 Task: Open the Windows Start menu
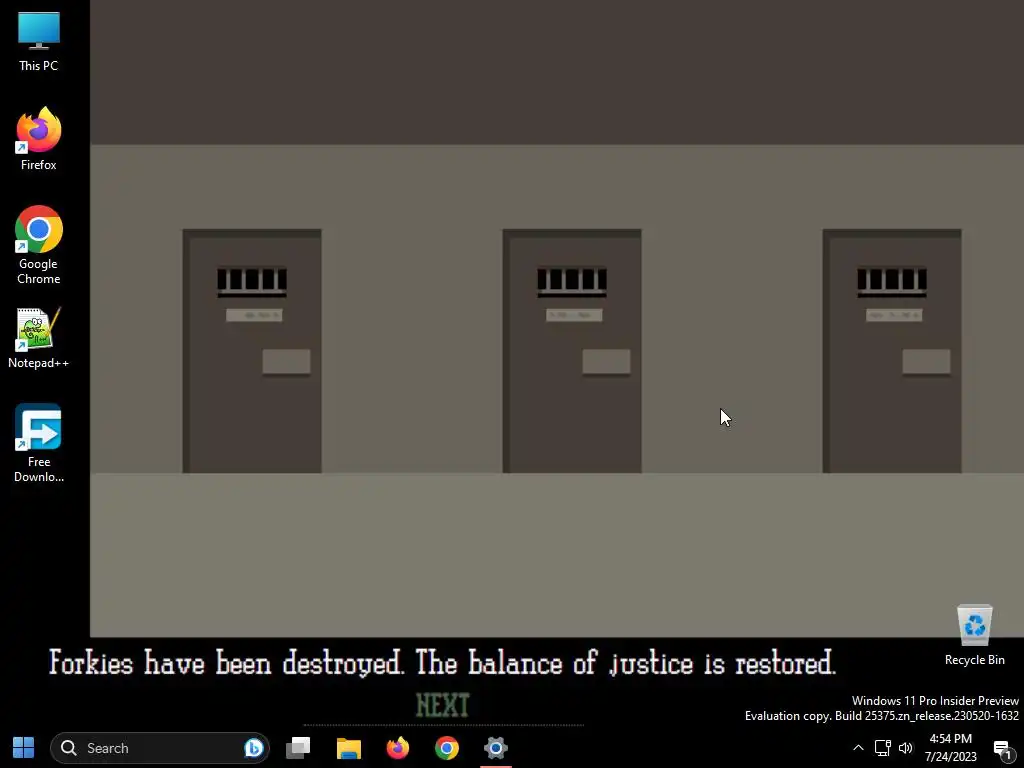(x=24, y=748)
